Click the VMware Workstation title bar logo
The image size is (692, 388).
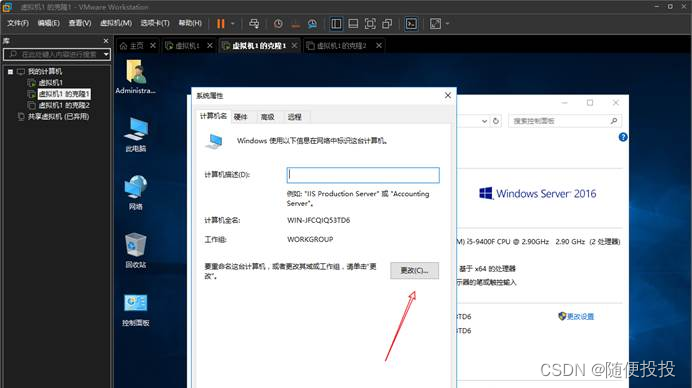tap(7, 7)
